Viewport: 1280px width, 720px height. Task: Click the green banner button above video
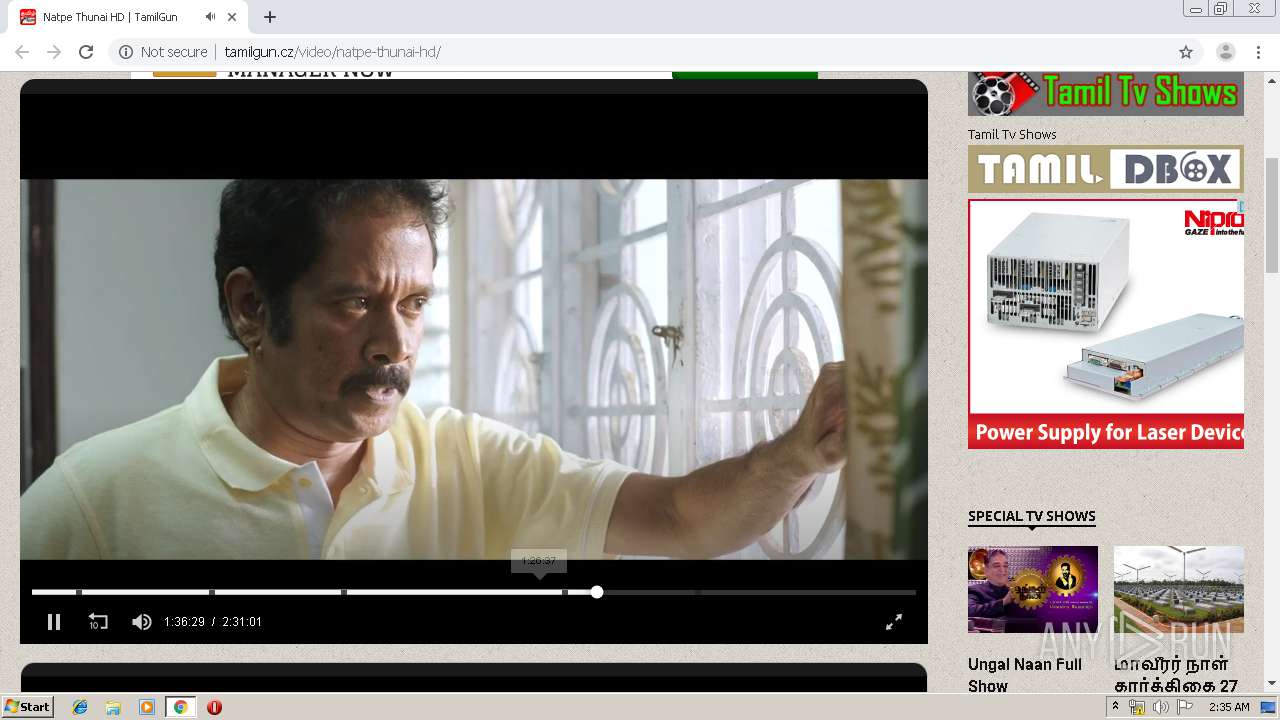745,75
